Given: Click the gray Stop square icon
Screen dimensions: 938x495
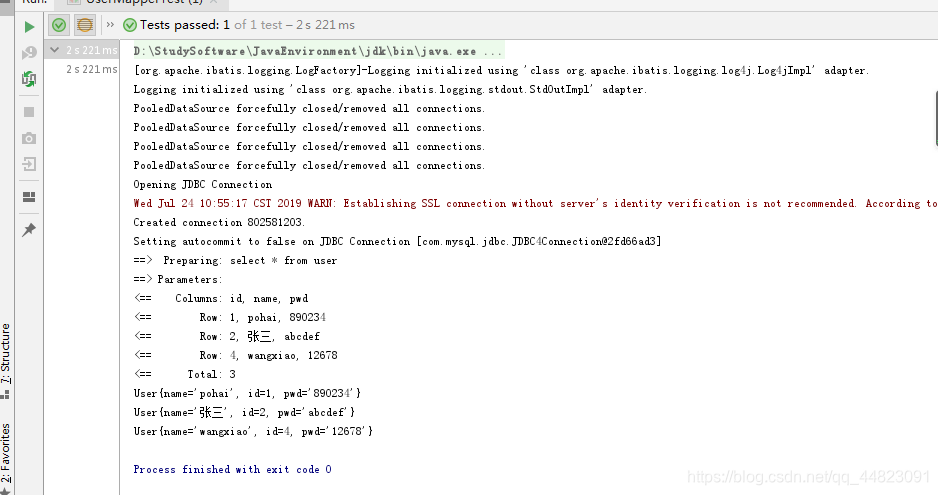Looking at the screenshot, I should tap(29, 112).
